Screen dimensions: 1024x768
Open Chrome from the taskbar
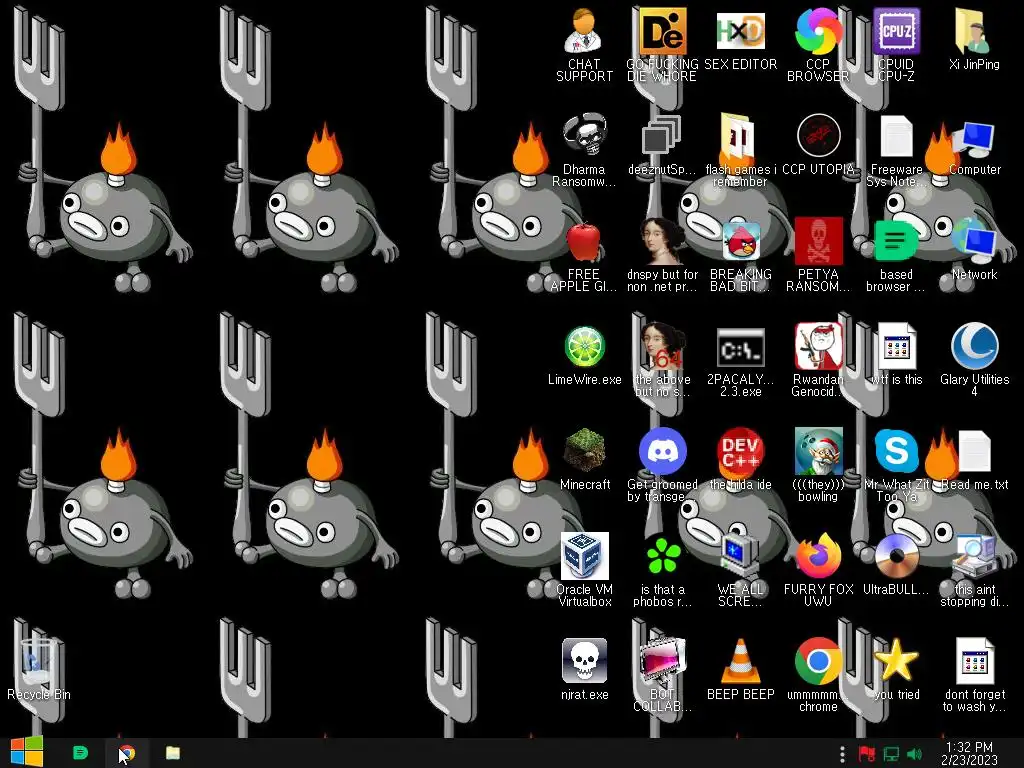[127, 753]
